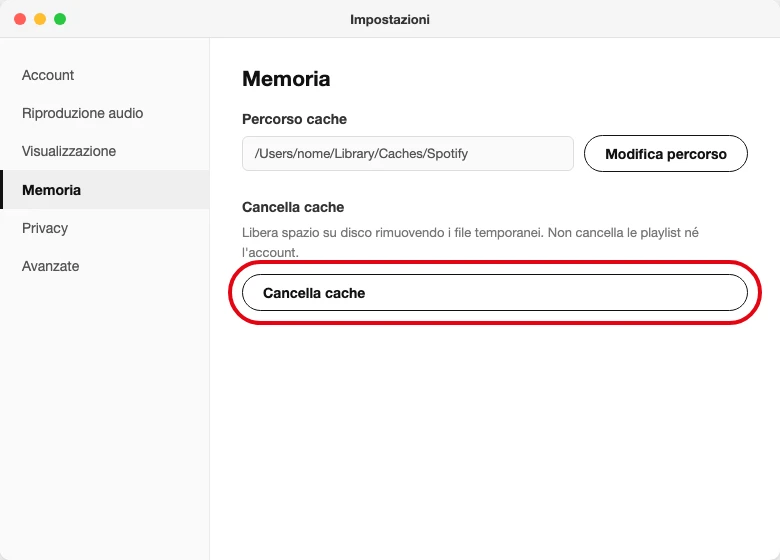Click the 'Libera spazio su disco' description
The height and width of the screenshot is (560, 780).
point(470,242)
